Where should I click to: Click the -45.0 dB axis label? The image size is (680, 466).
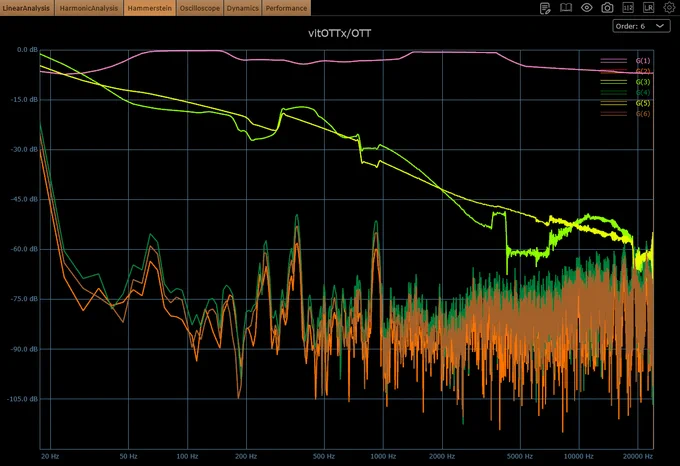click(25, 199)
